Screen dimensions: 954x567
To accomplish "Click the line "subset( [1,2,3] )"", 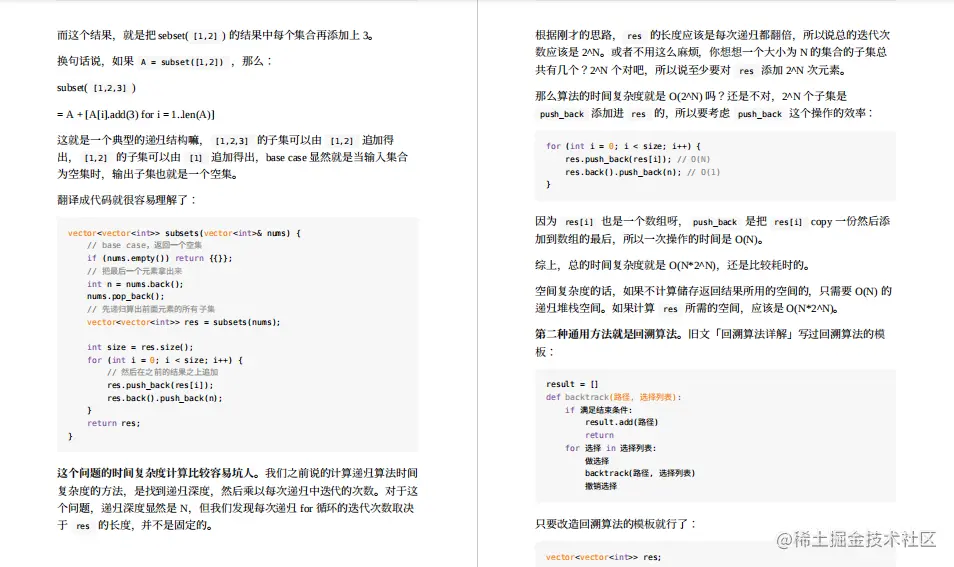I will (96, 88).
